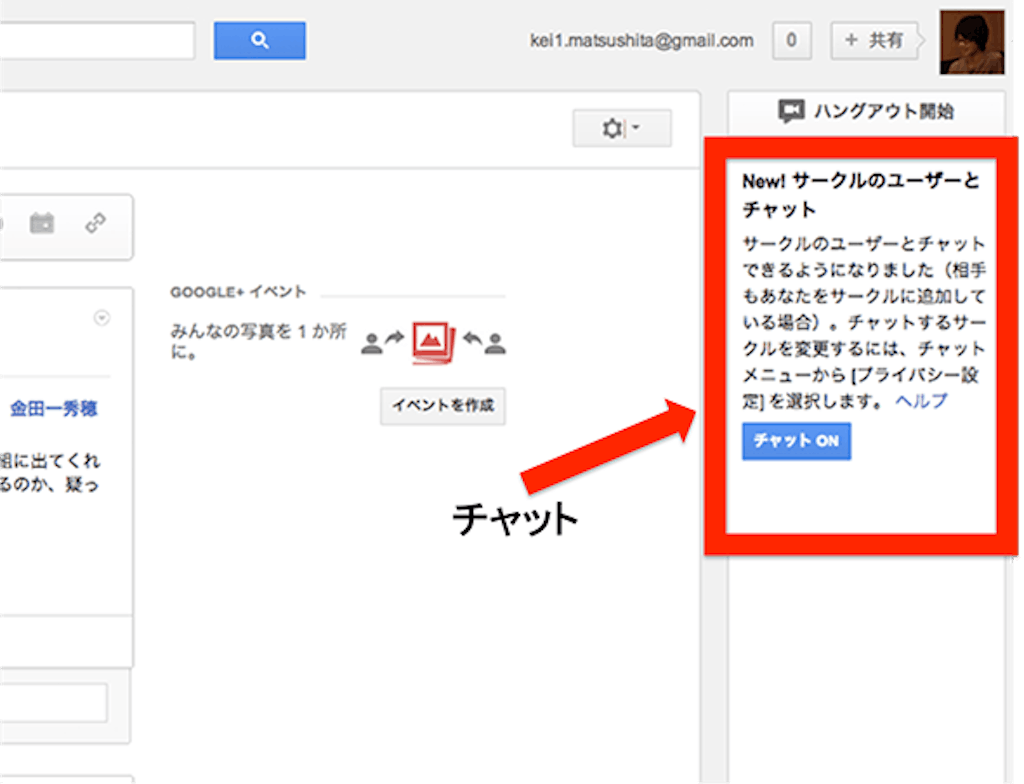The image size is (1024, 784).
Task: Click the みんなの写真を 1 か所に event text
Action: coord(256,341)
